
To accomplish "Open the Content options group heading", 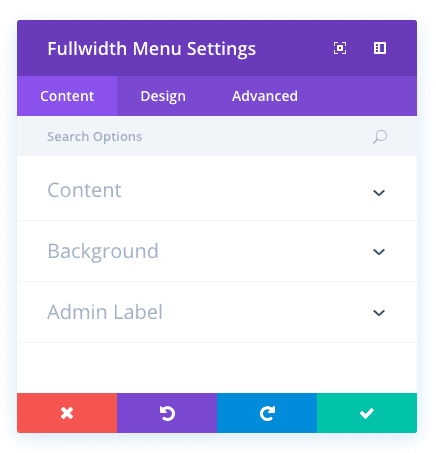I will pyautogui.click(x=84, y=190).
